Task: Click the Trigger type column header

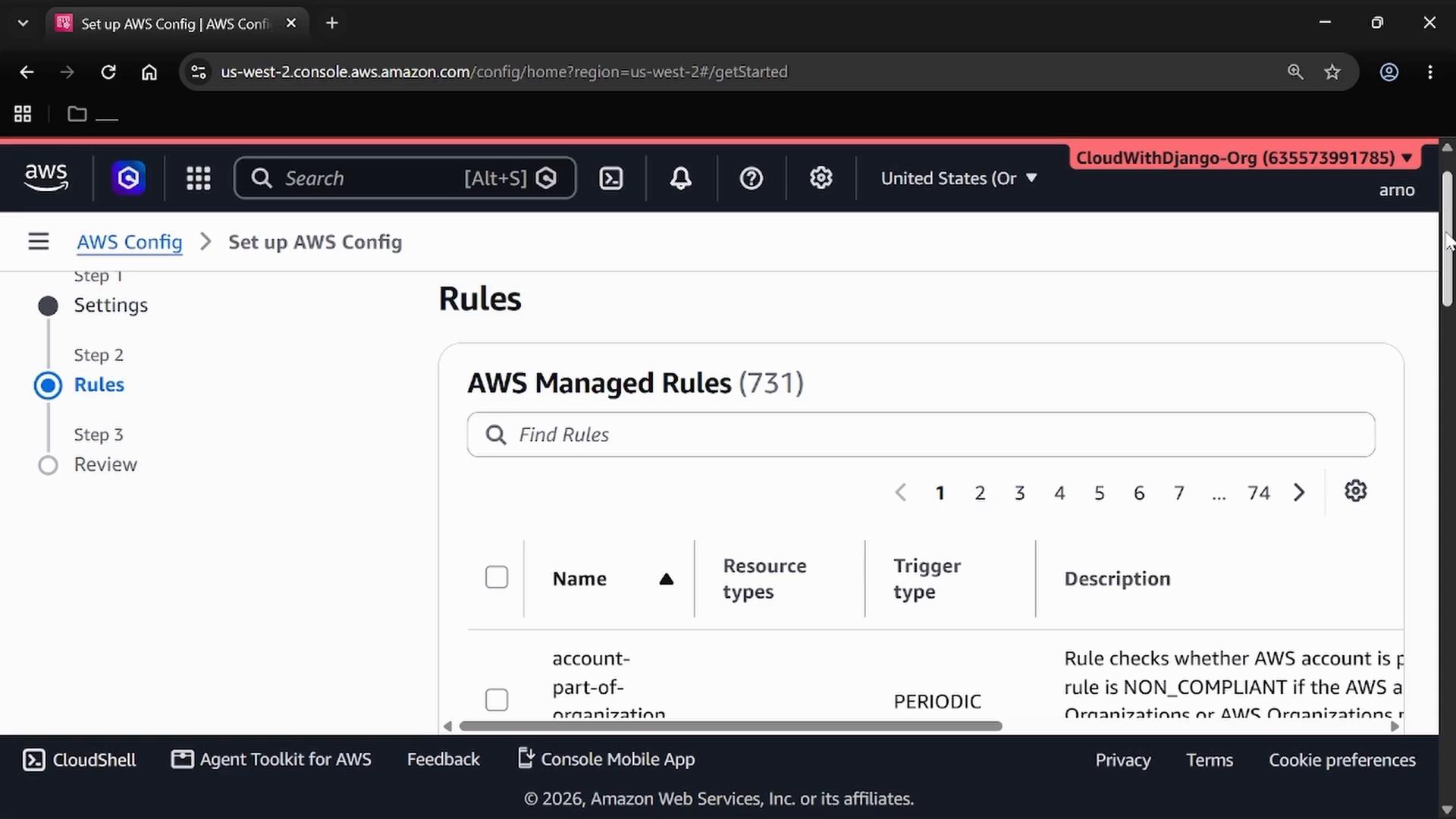Action: [x=927, y=579]
